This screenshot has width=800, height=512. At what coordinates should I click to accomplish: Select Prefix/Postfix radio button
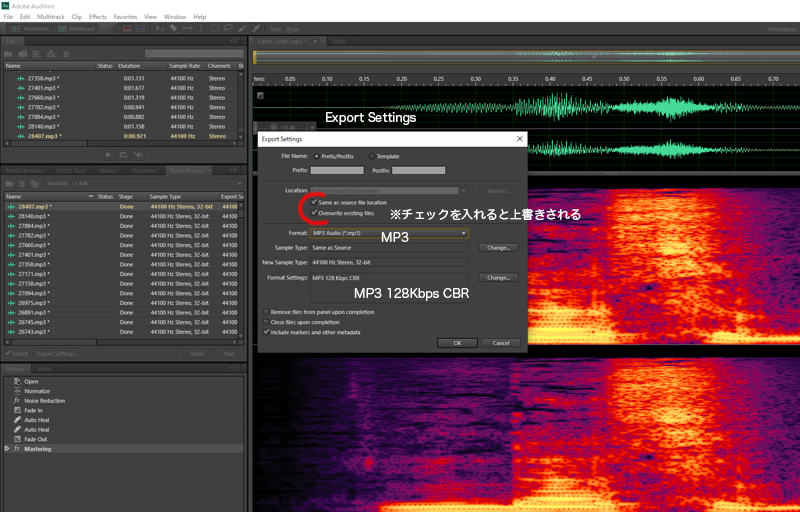[x=317, y=157]
